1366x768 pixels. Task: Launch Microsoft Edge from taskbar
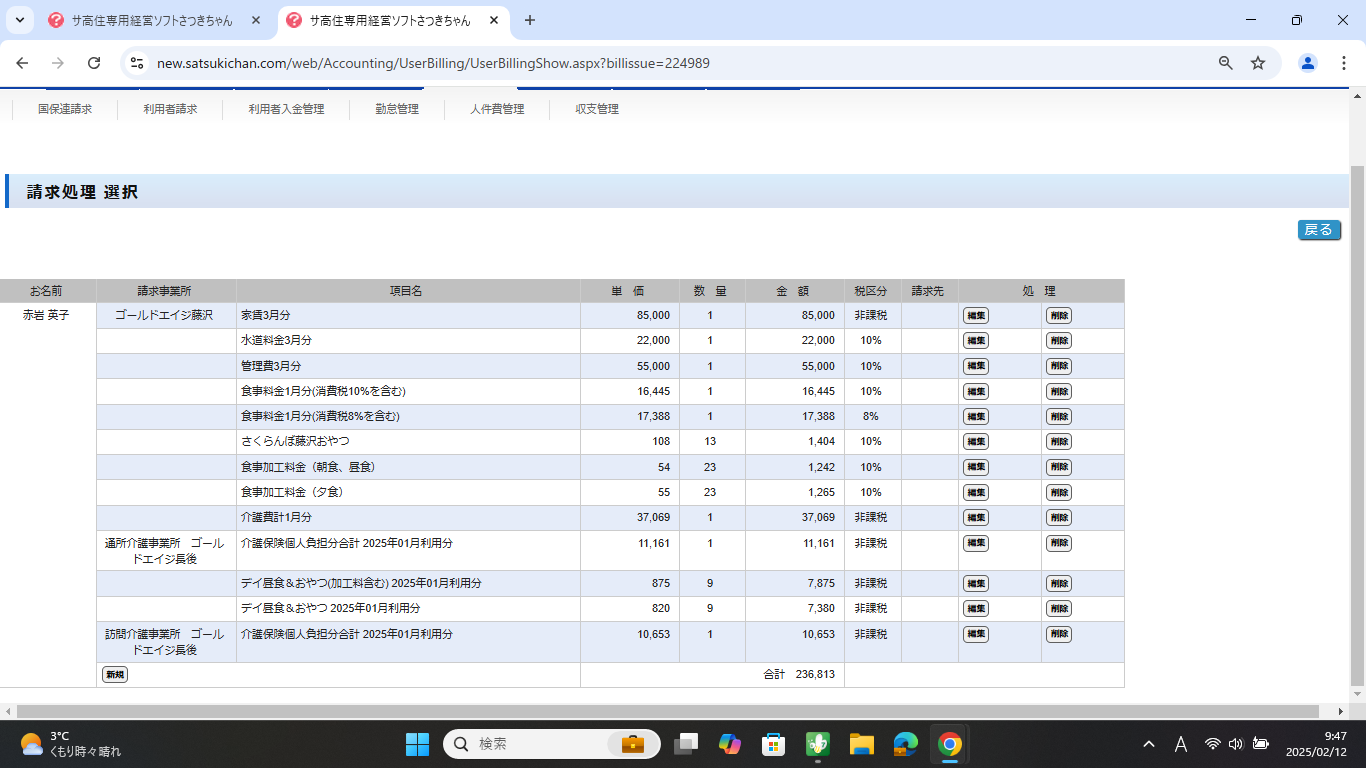[906, 744]
